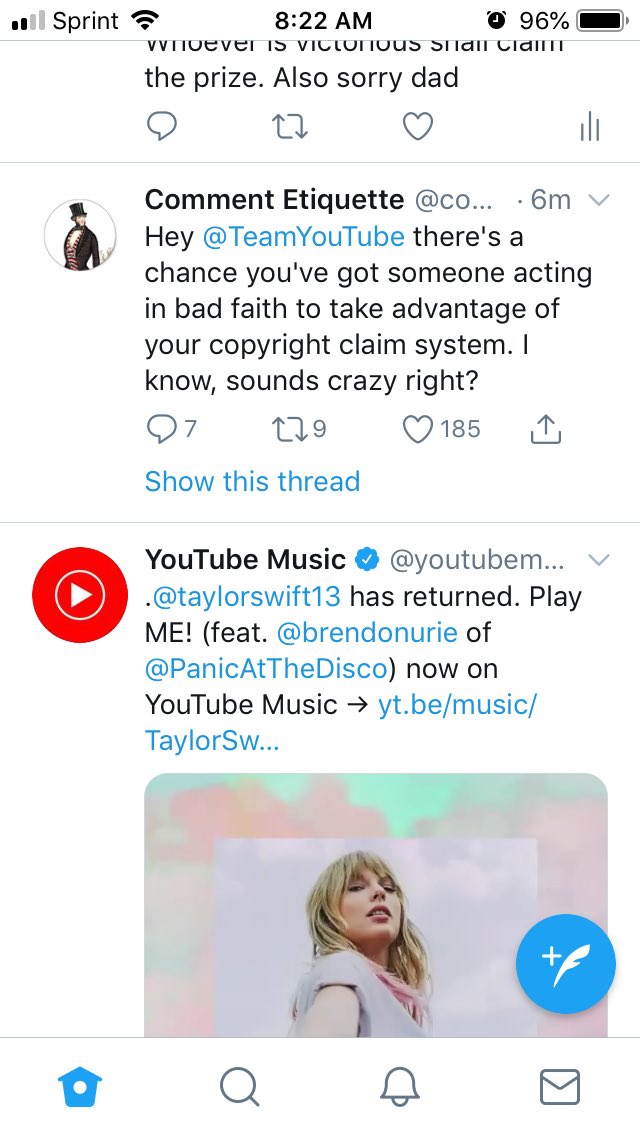Retweet the Comment Etiquette tweet
Image resolution: width=640 pixels, height=1136 pixels.
click(x=288, y=429)
